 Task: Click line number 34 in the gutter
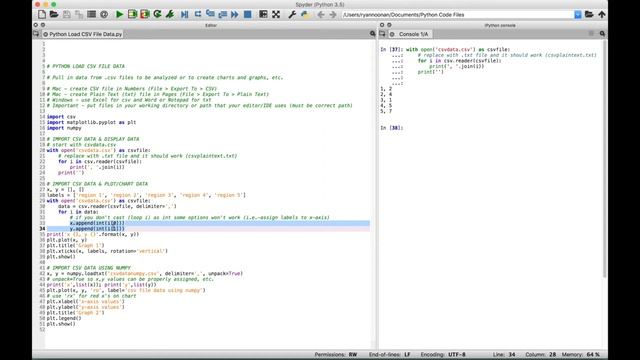click(42, 229)
